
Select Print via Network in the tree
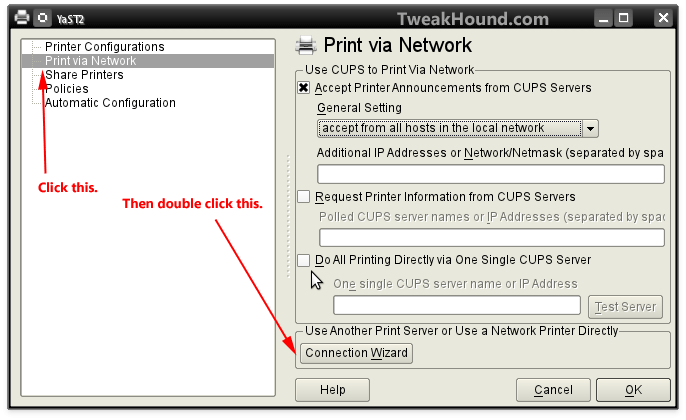coord(148,61)
